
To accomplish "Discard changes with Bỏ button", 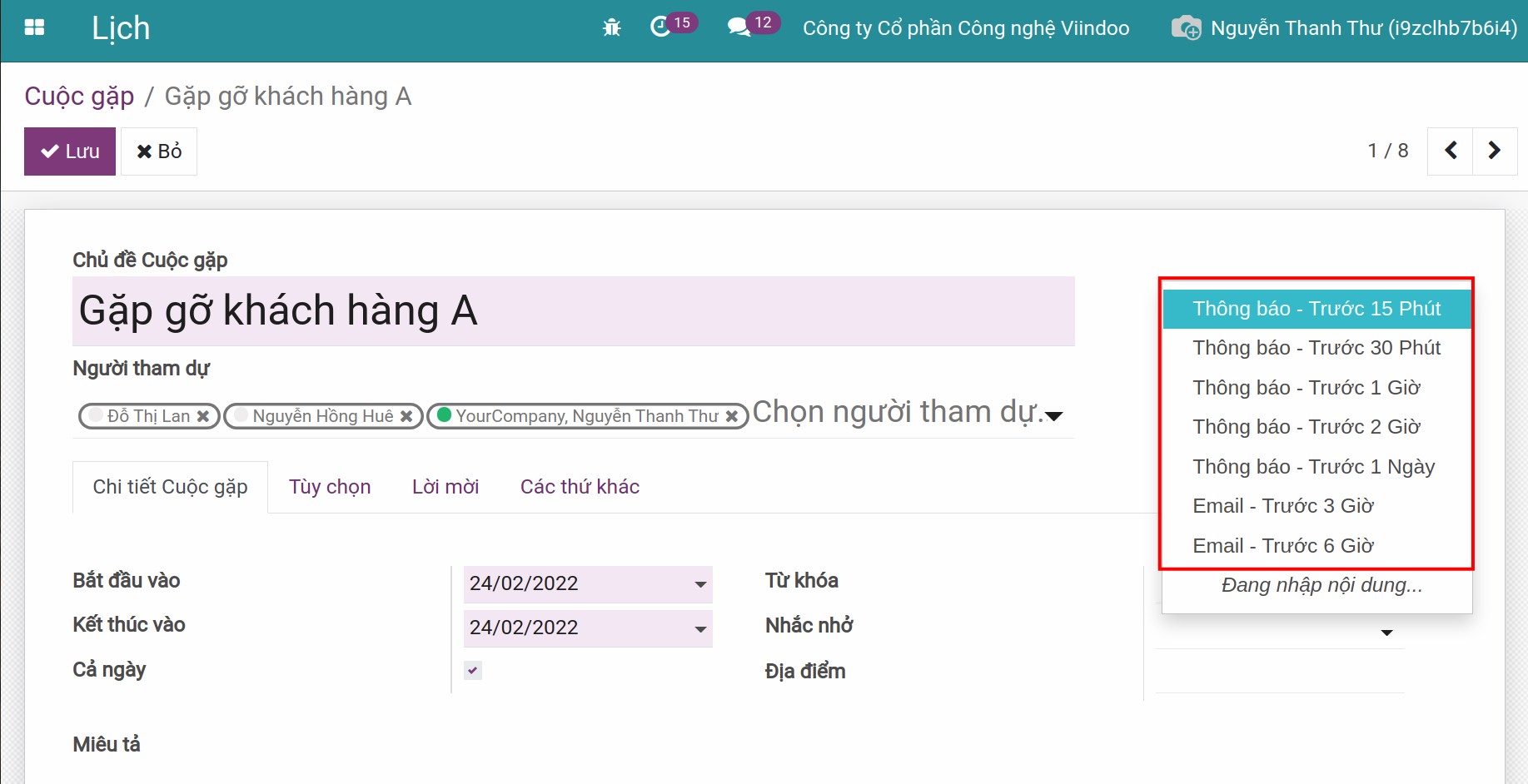I will pos(158,151).
